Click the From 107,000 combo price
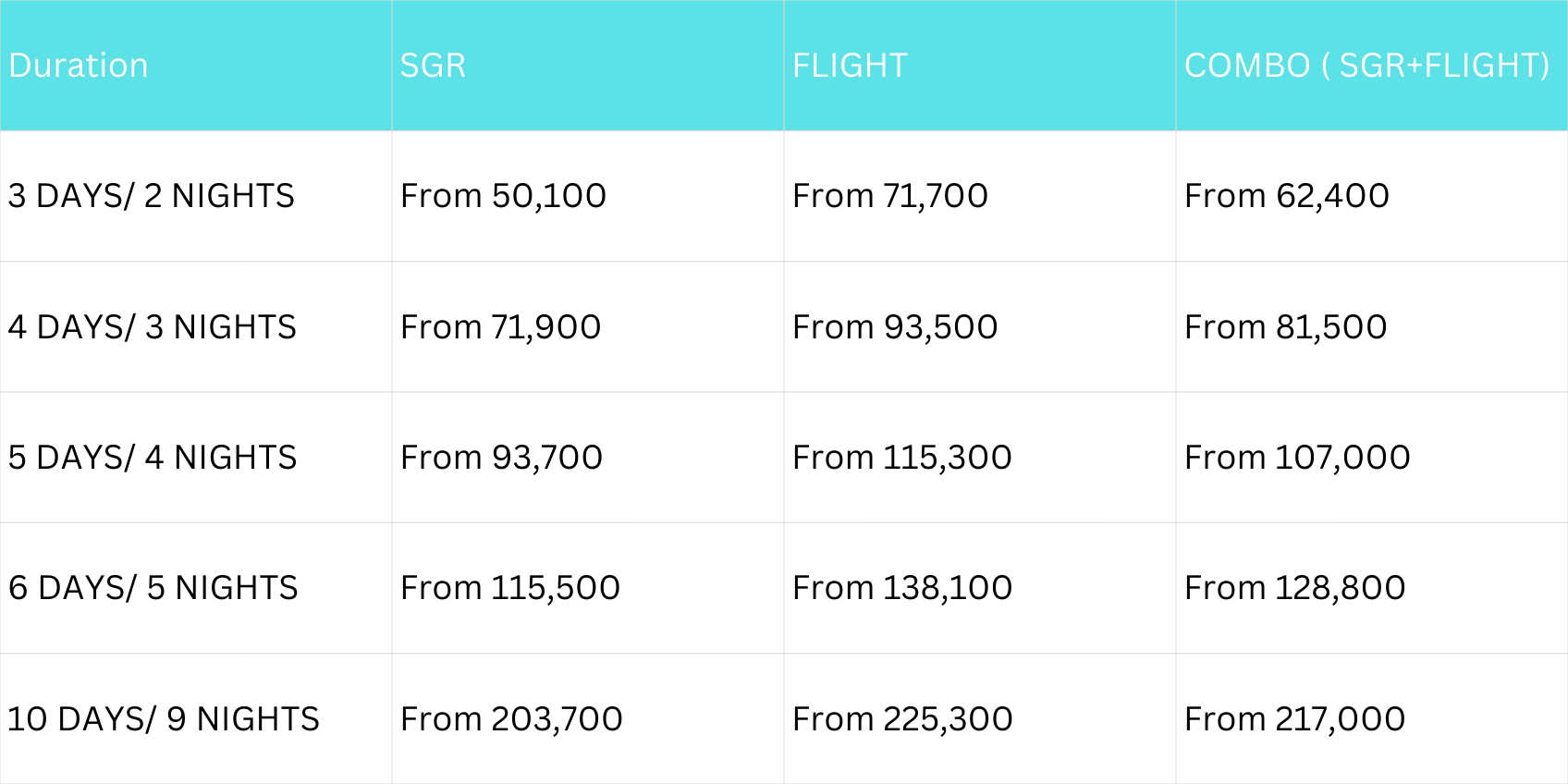Viewport: 1568px width, 784px height. point(1297,458)
